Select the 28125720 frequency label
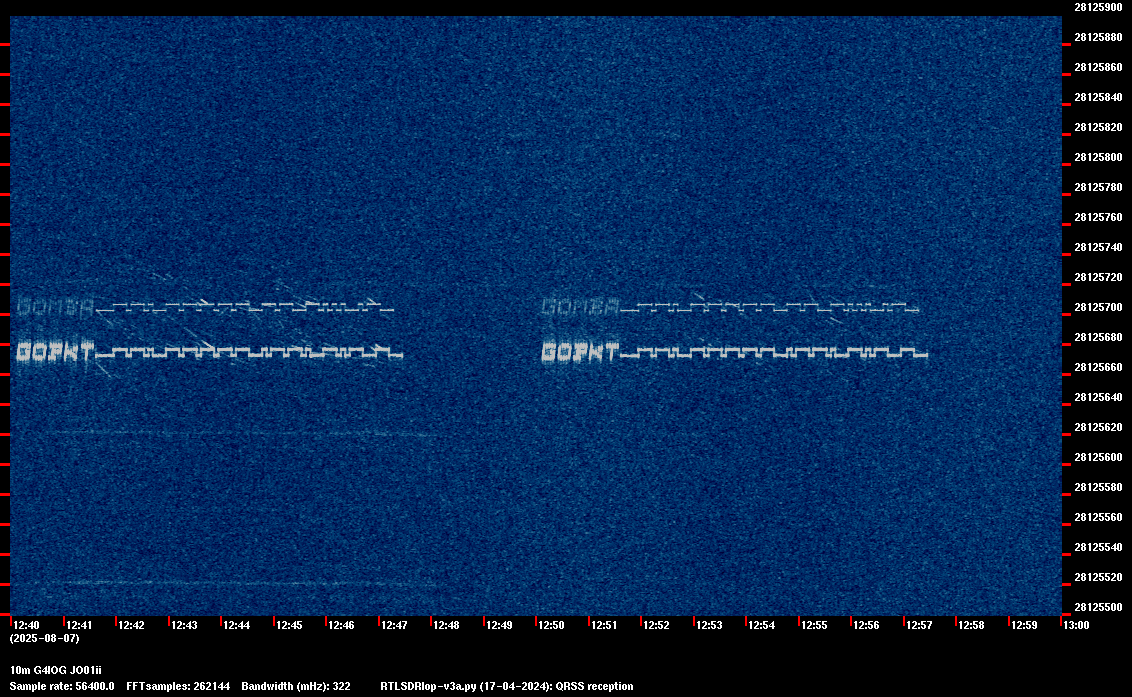This screenshot has height=697, width=1132. pyautogui.click(x=1099, y=277)
